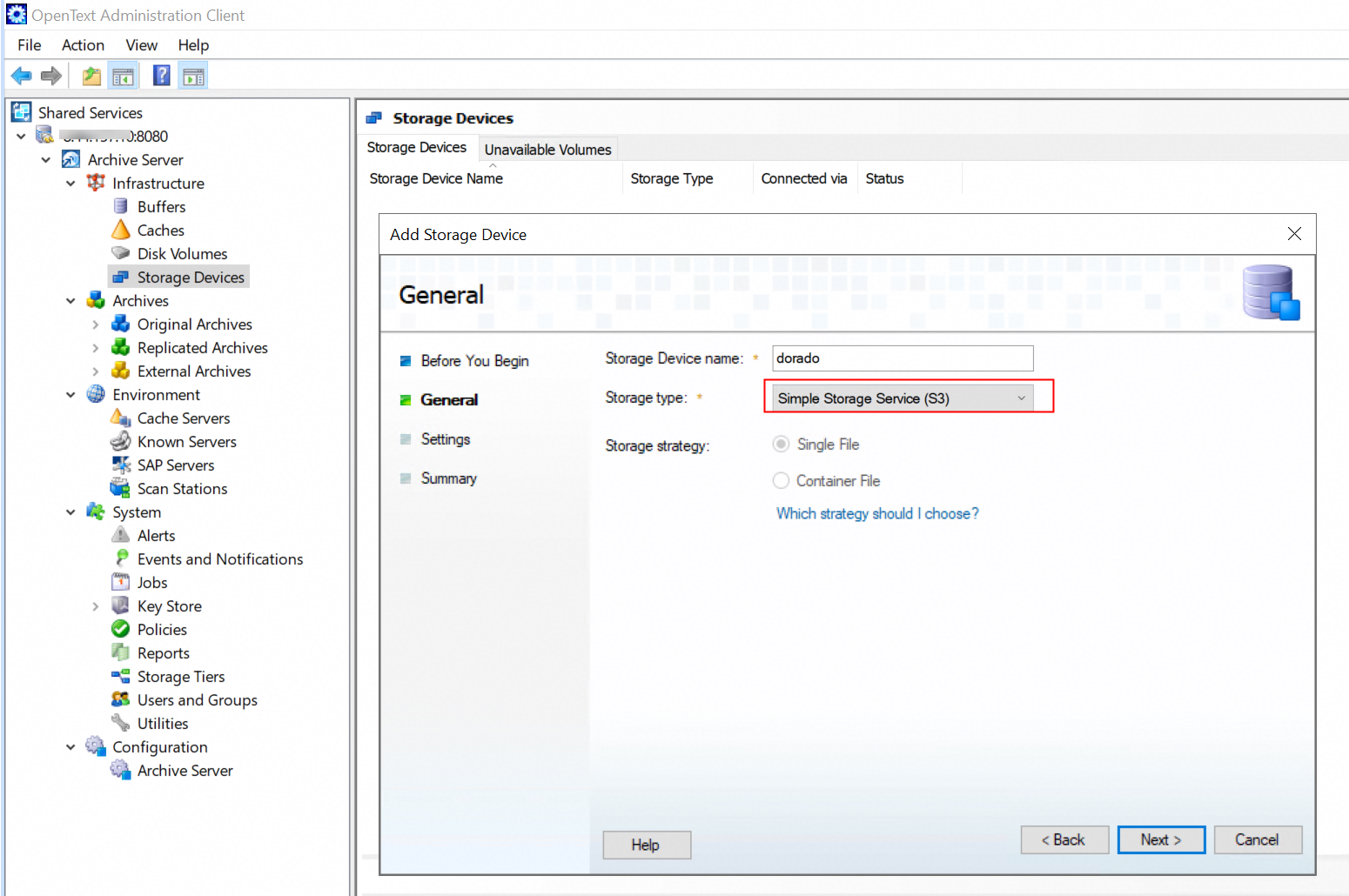This screenshot has height=896, width=1349.
Task: Collapse the Infrastructure tree node
Action: [70, 184]
